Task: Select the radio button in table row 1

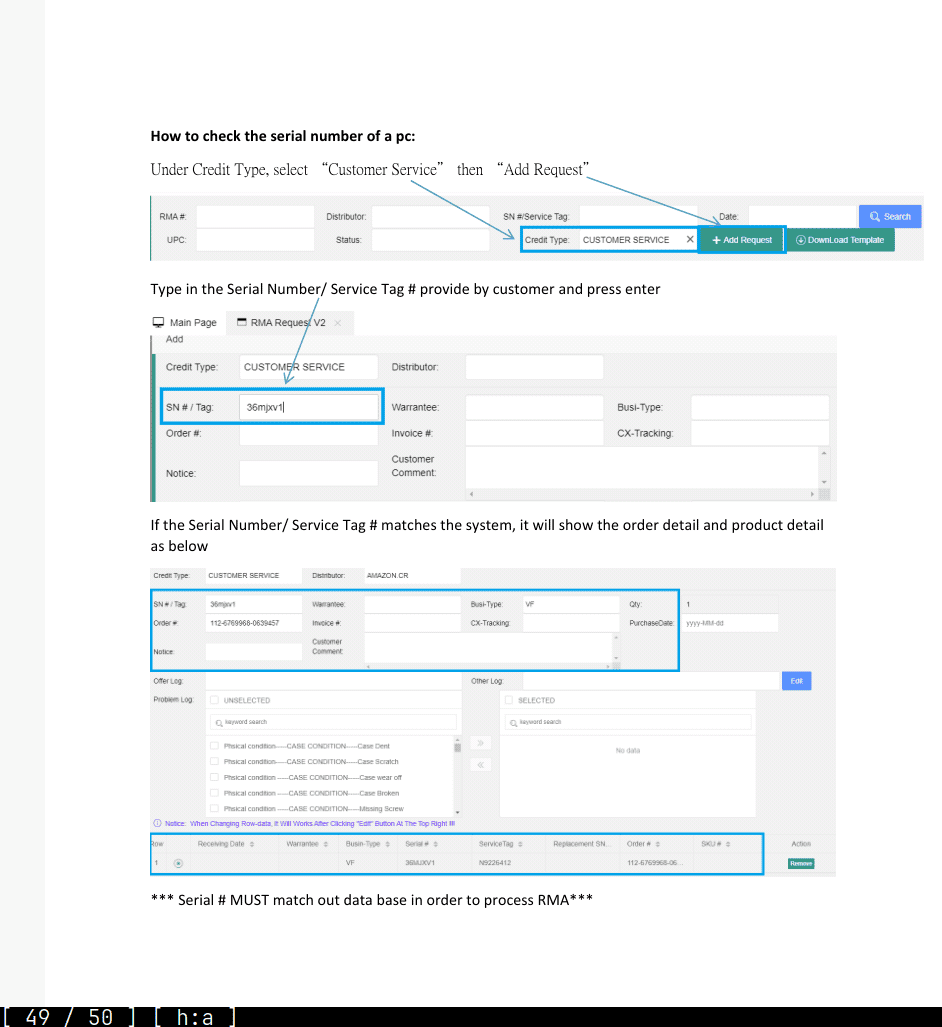Action: [178, 863]
